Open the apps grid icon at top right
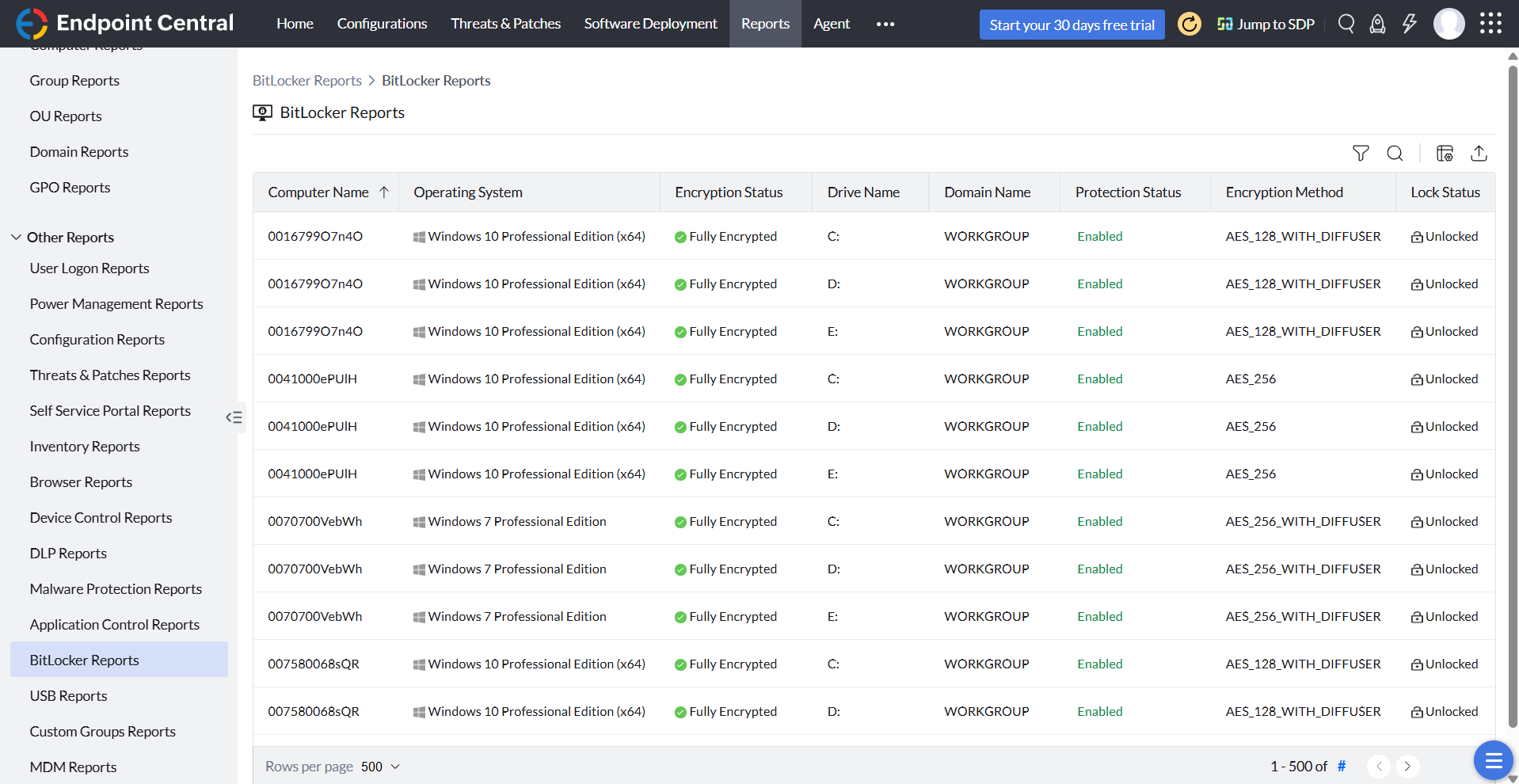The width and height of the screenshot is (1519, 784). (1491, 24)
